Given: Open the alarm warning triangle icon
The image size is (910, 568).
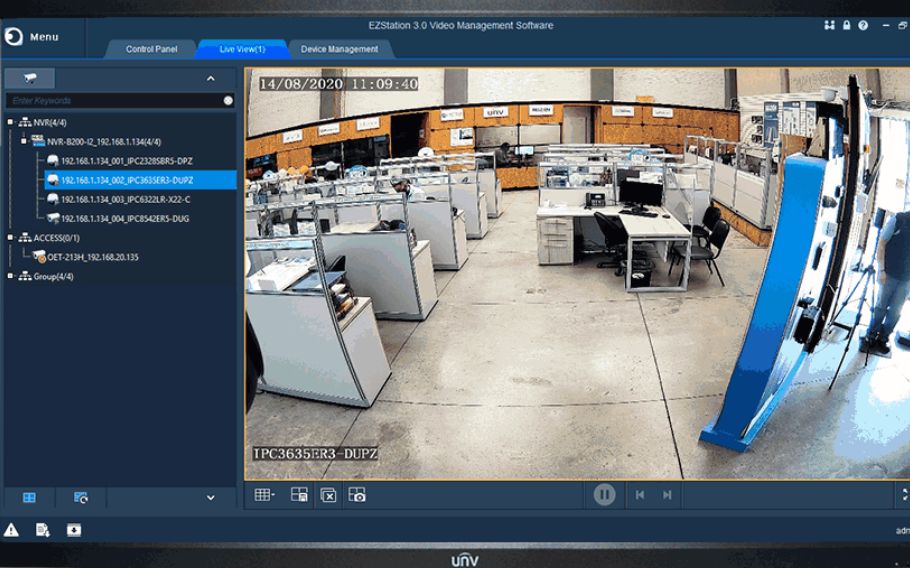Looking at the screenshot, I should tap(12, 530).
